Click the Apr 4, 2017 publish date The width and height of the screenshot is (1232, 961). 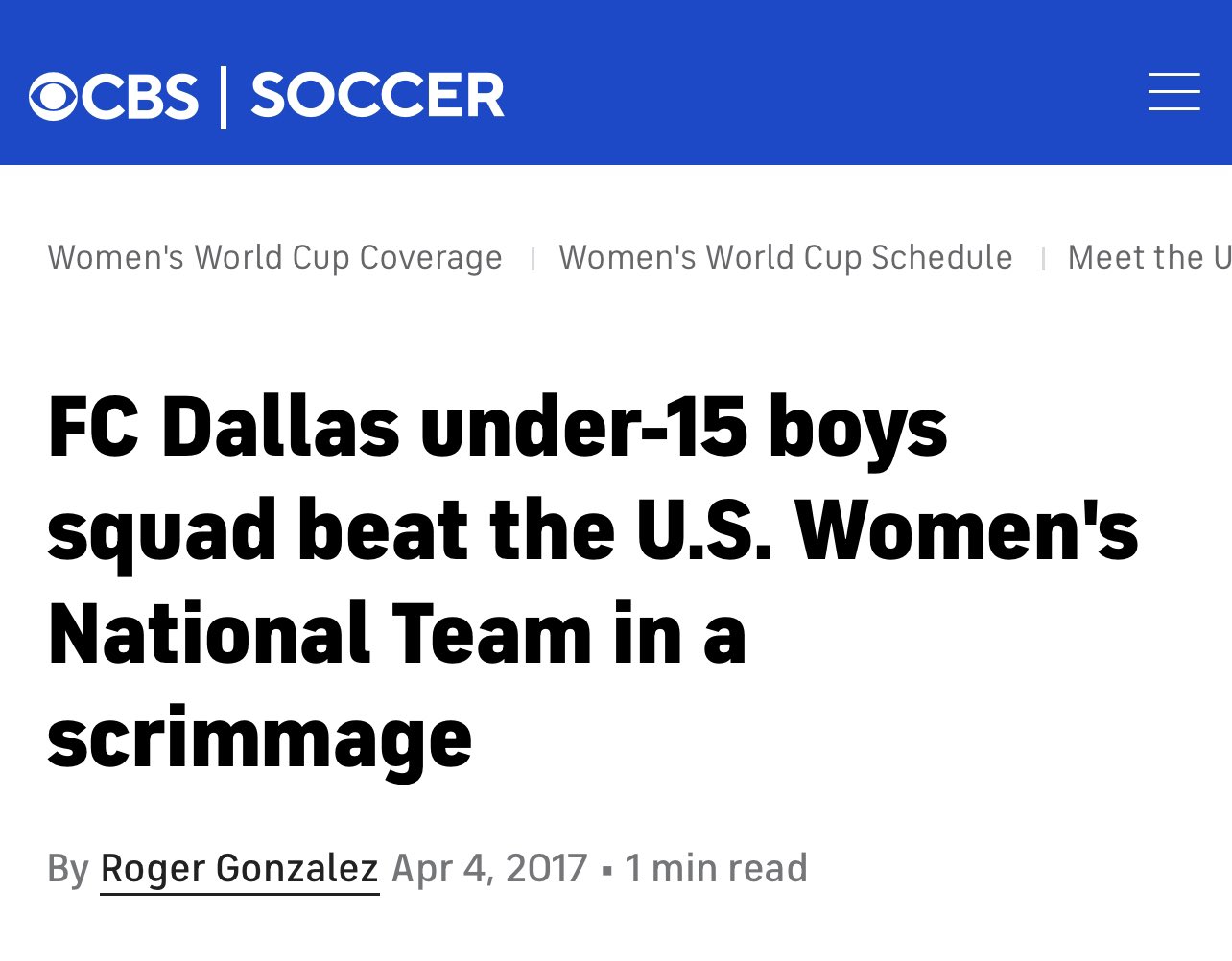point(489,868)
